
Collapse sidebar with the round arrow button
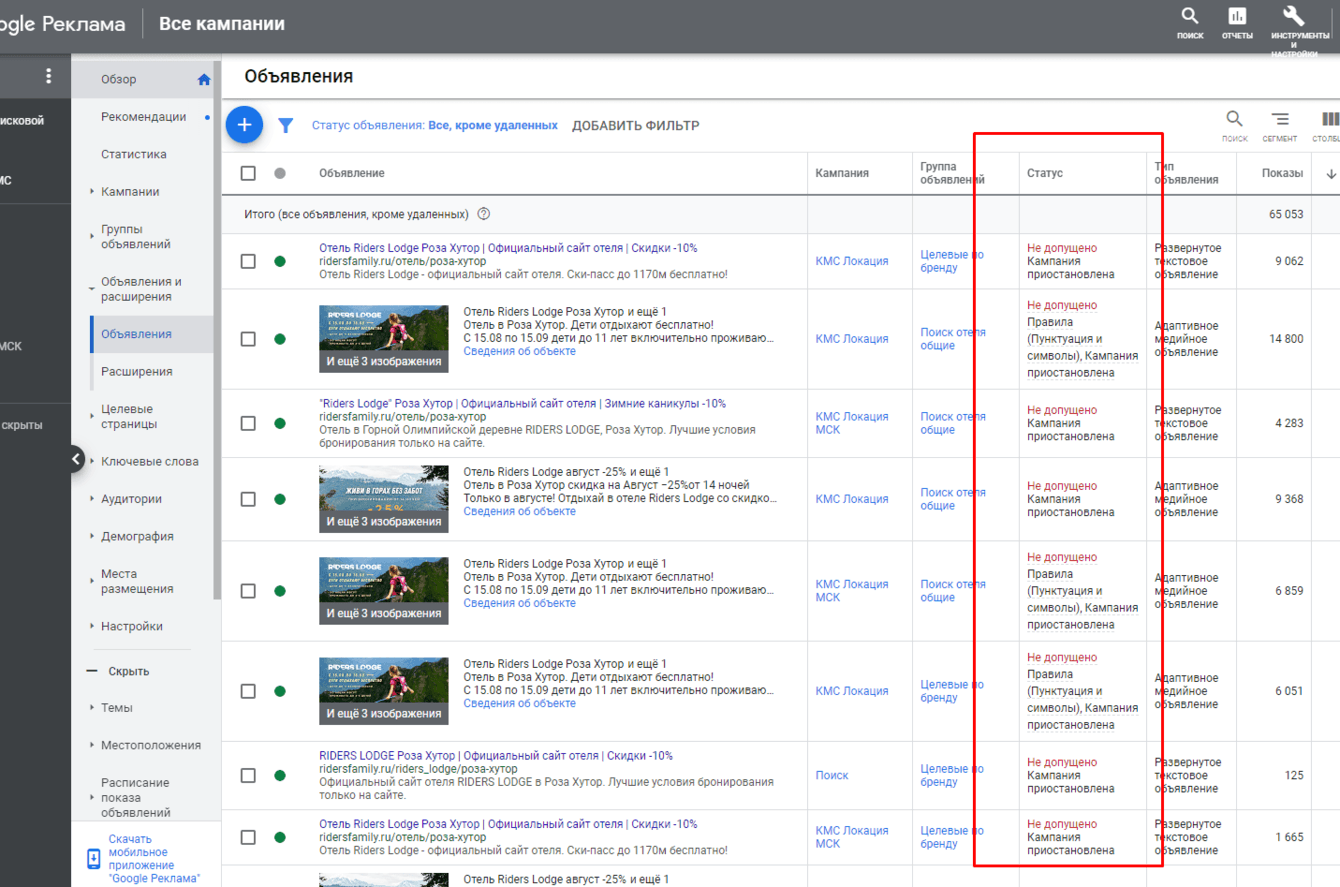tap(77, 459)
